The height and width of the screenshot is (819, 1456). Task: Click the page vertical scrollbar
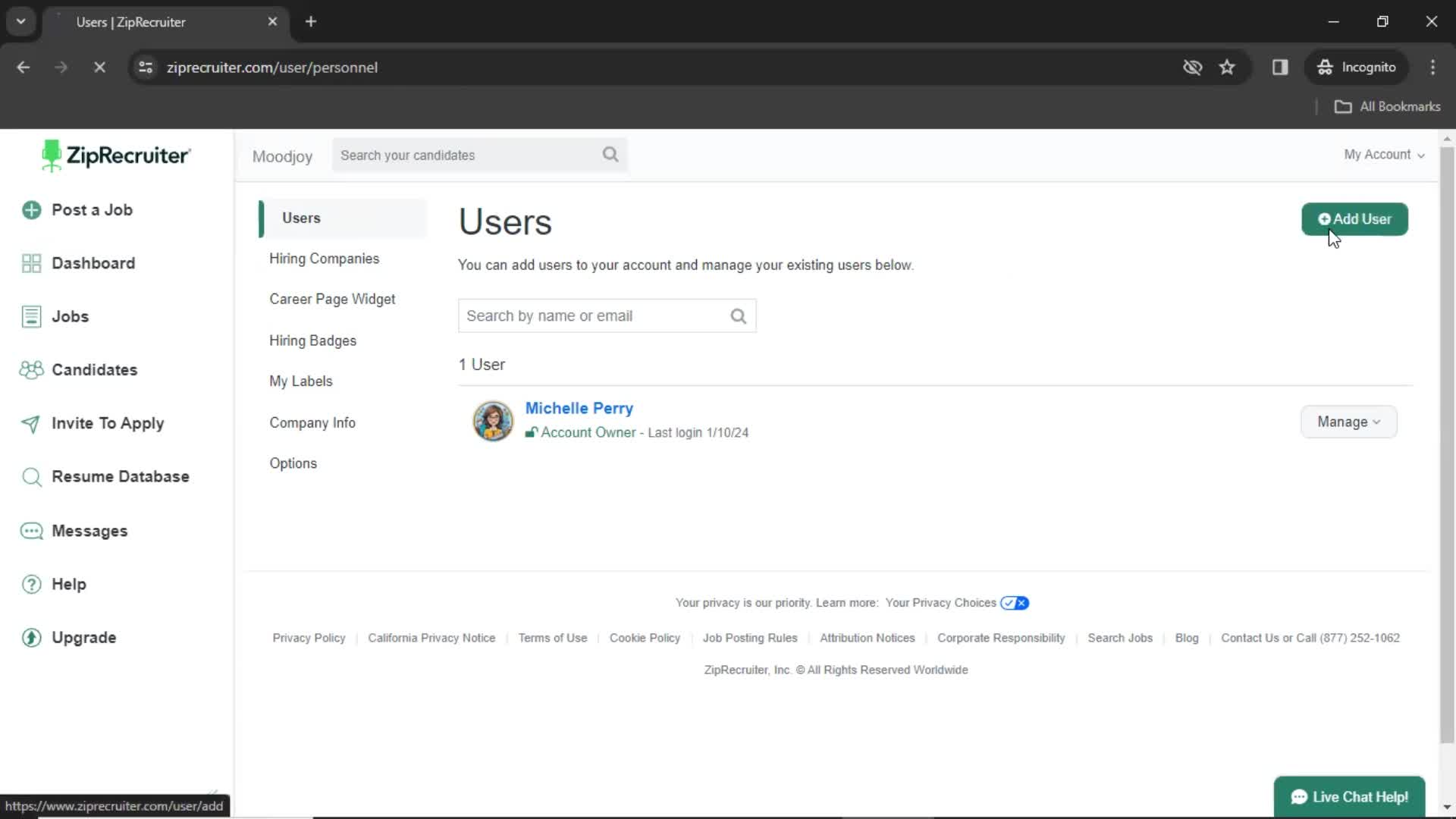tap(1447, 444)
